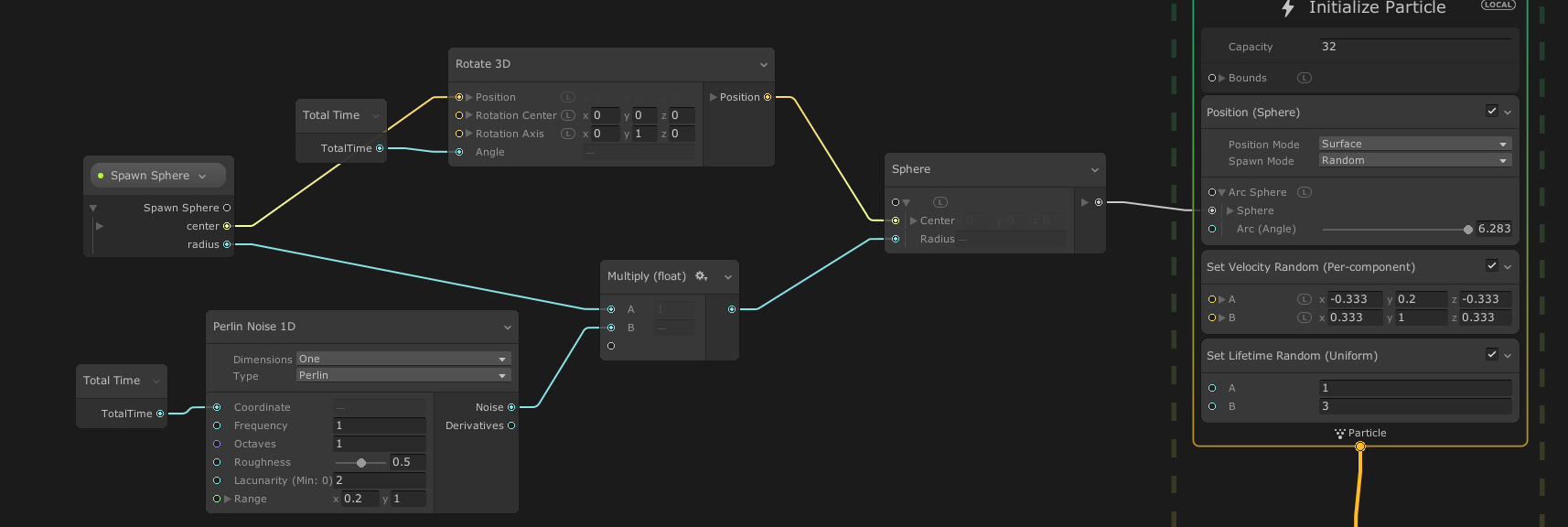Expand the Rotation Axis property

pos(469,134)
